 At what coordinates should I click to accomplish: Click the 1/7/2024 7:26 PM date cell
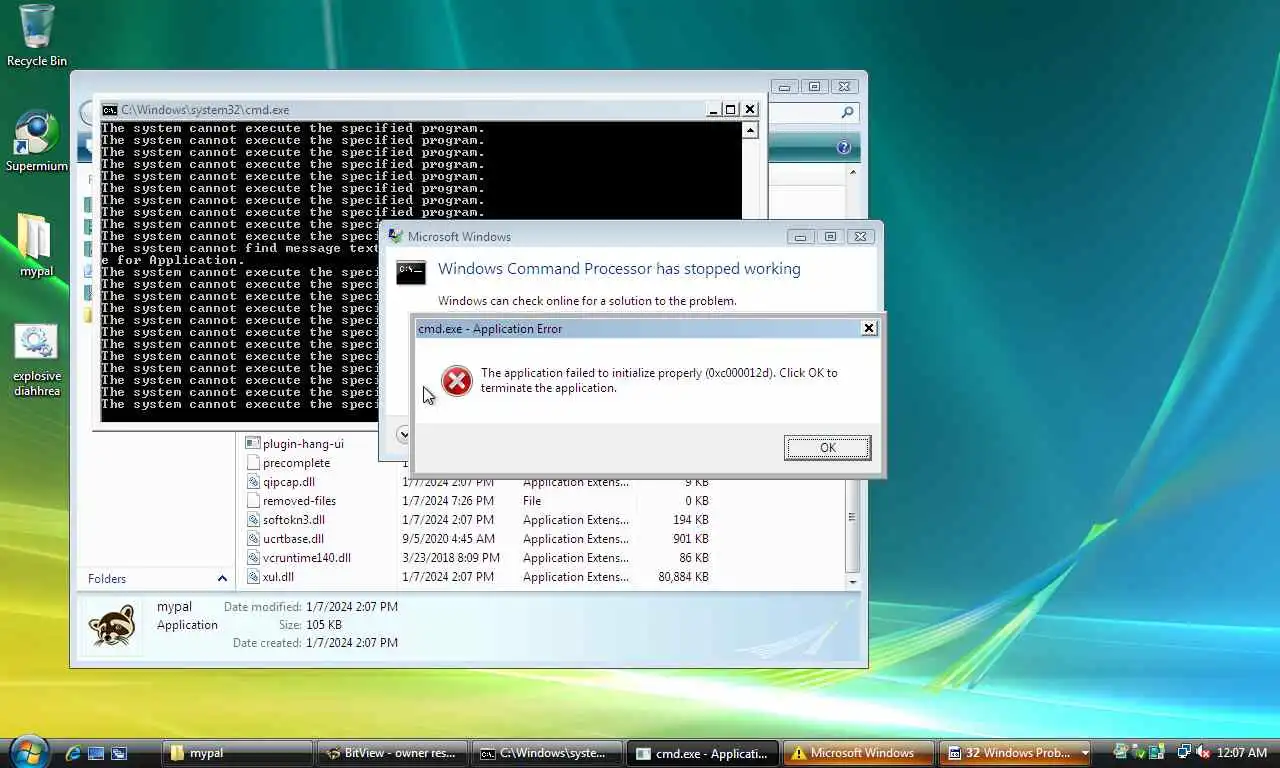pos(447,501)
